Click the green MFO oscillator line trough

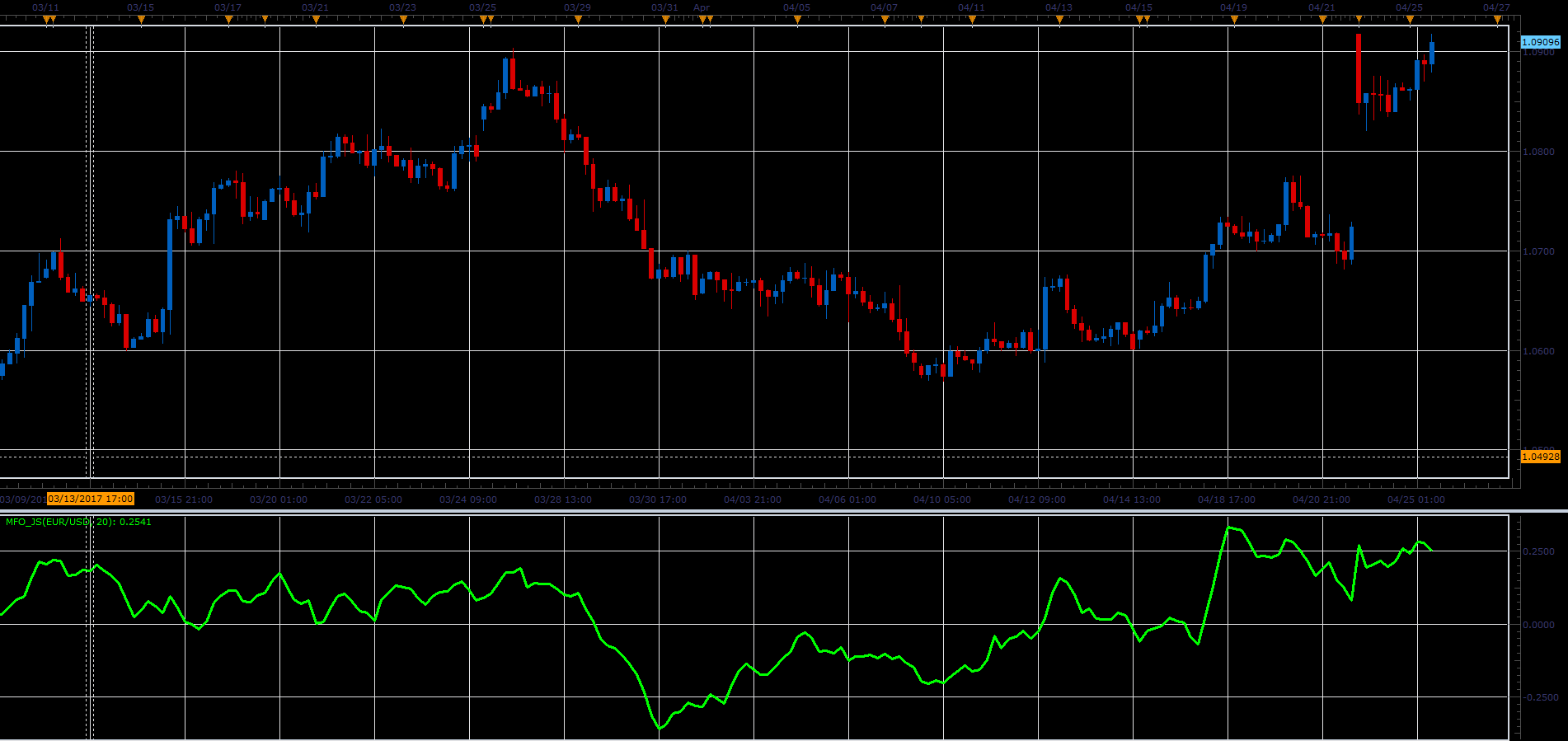660,729
